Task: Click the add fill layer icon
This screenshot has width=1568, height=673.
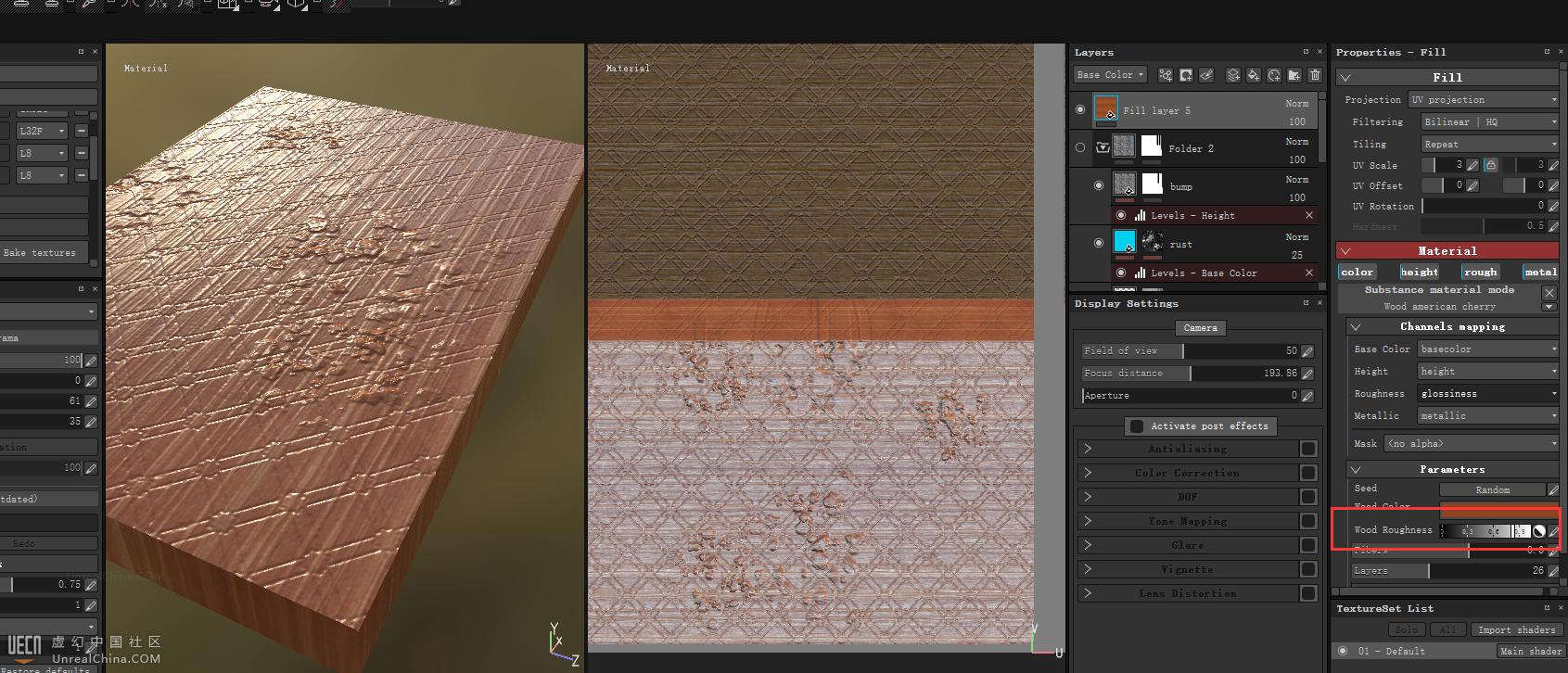Action: click(x=1253, y=75)
